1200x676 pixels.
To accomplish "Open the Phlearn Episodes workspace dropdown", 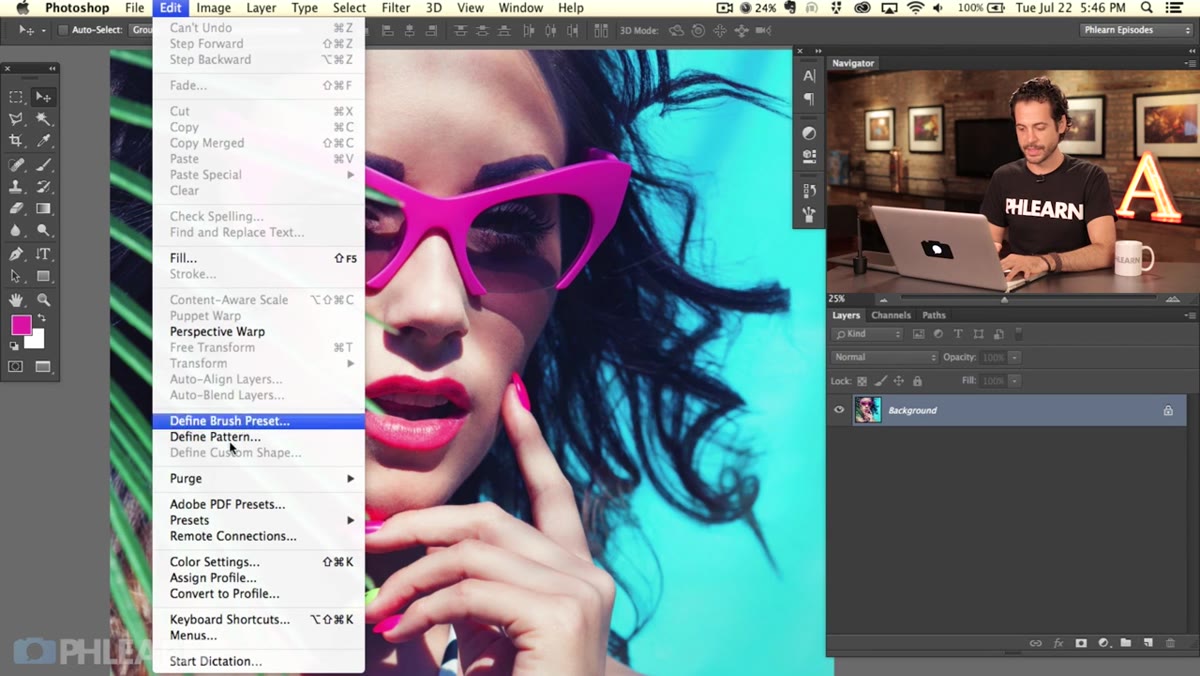I will [x=1136, y=30].
